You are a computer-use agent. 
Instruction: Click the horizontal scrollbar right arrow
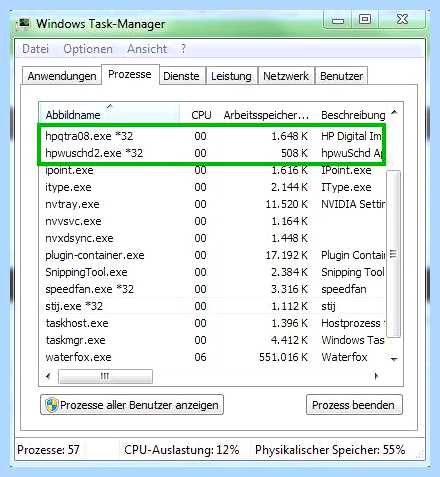[376, 376]
